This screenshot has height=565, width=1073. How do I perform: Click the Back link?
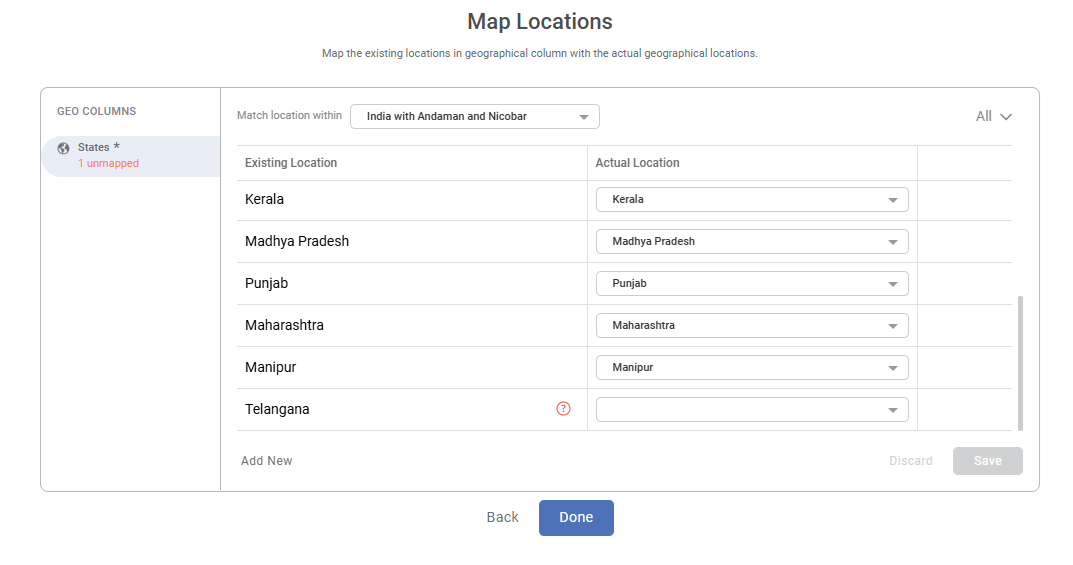[502, 518]
